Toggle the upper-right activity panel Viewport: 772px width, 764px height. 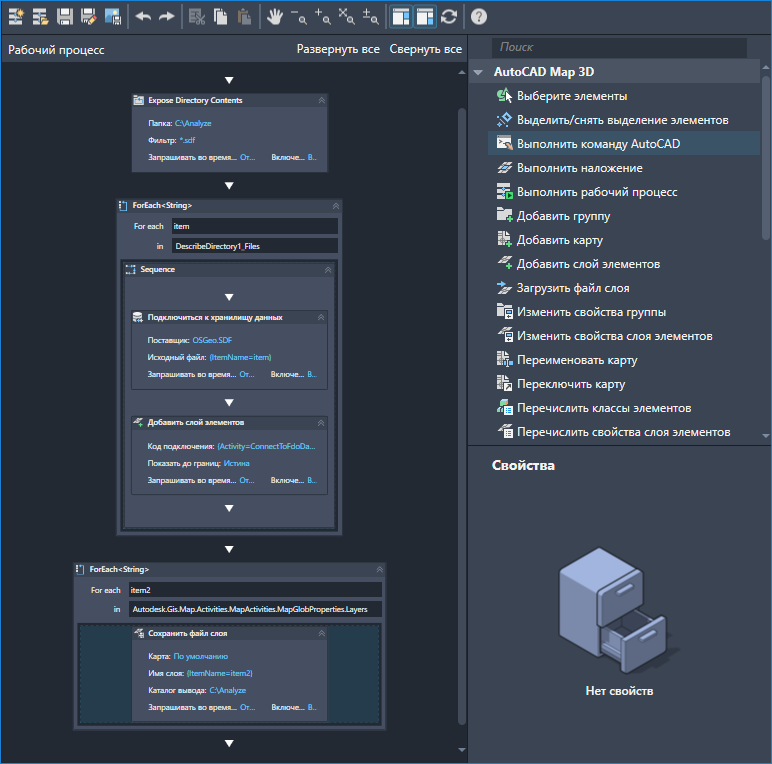point(401,17)
